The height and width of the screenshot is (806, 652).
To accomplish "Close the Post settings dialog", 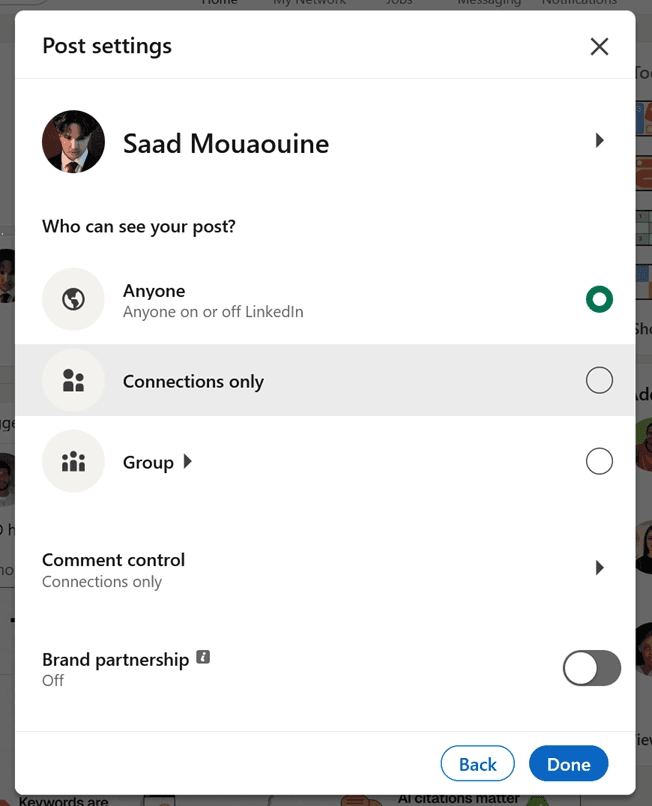I will [599, 46].
